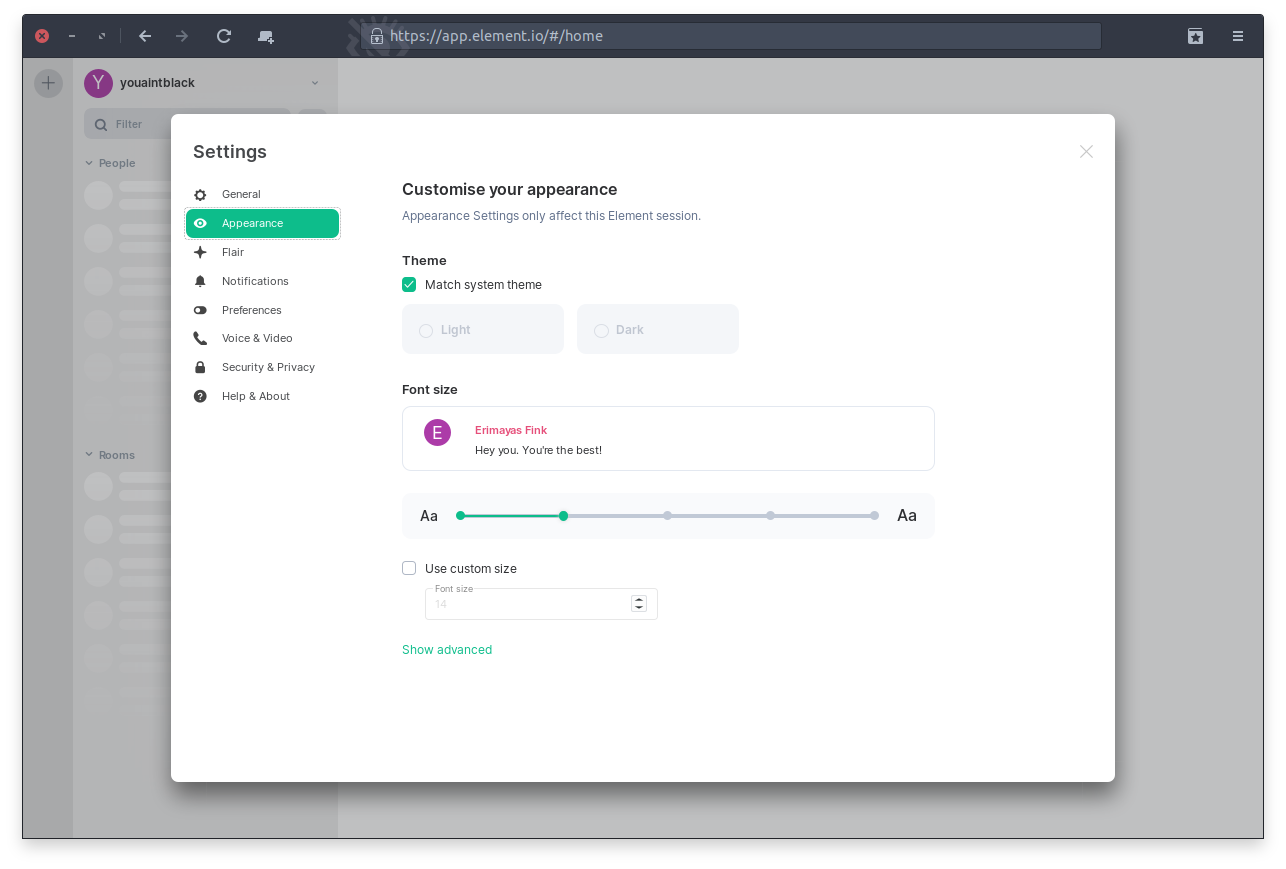1286x869 pixels.
Task: Click the lock icon in the address bar
Action: pos(377,36)
